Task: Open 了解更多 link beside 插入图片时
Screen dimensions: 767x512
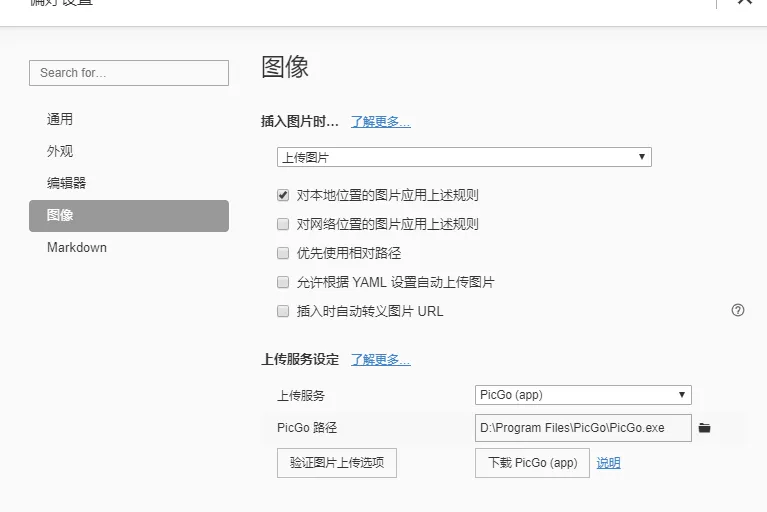Action: point(381,122)
